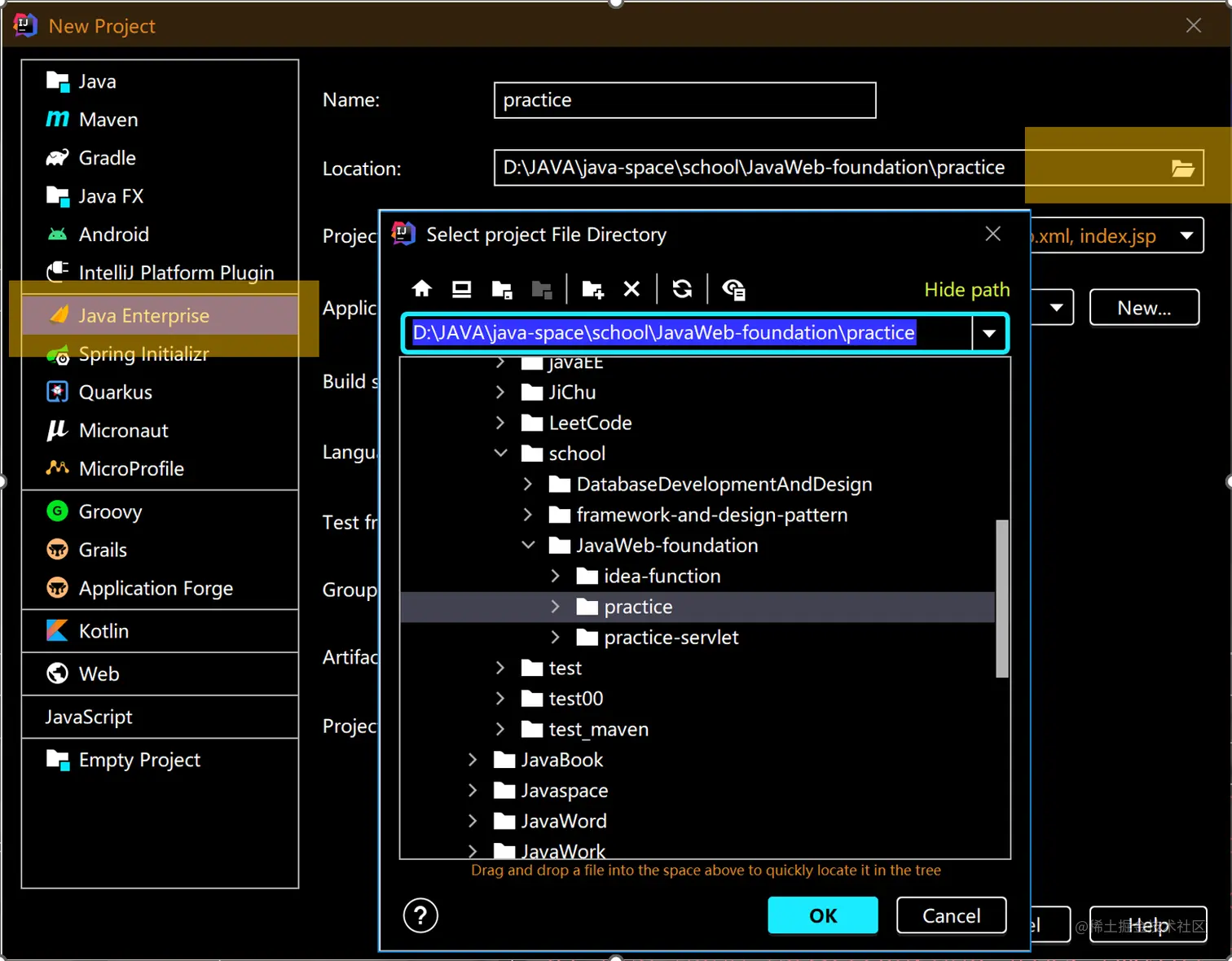Screen dimensions: 1232x961
Task: Click the Gradle elephant icon
Action: coord(57,157)
